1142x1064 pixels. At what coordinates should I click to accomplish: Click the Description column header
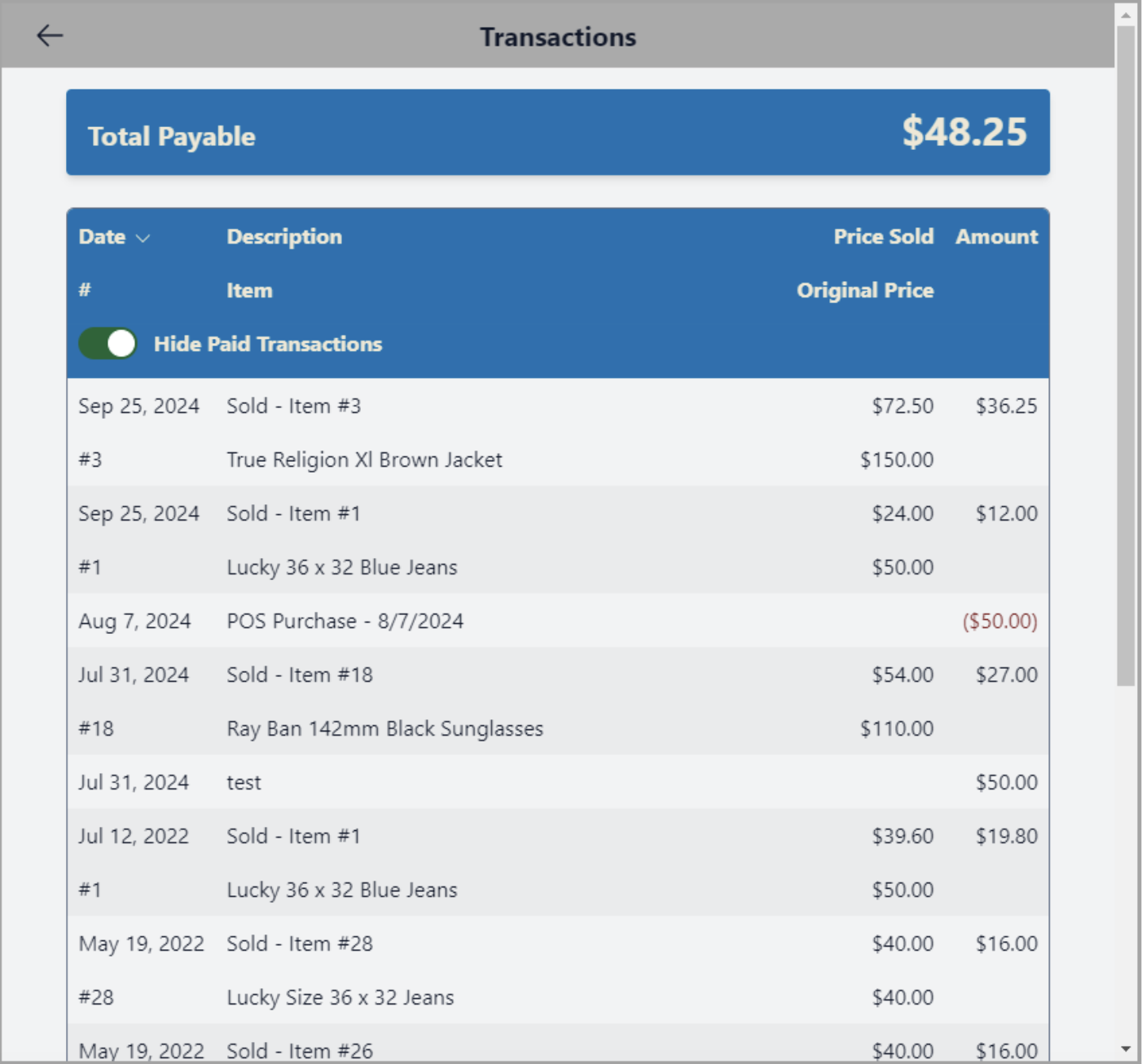[284, 237]
